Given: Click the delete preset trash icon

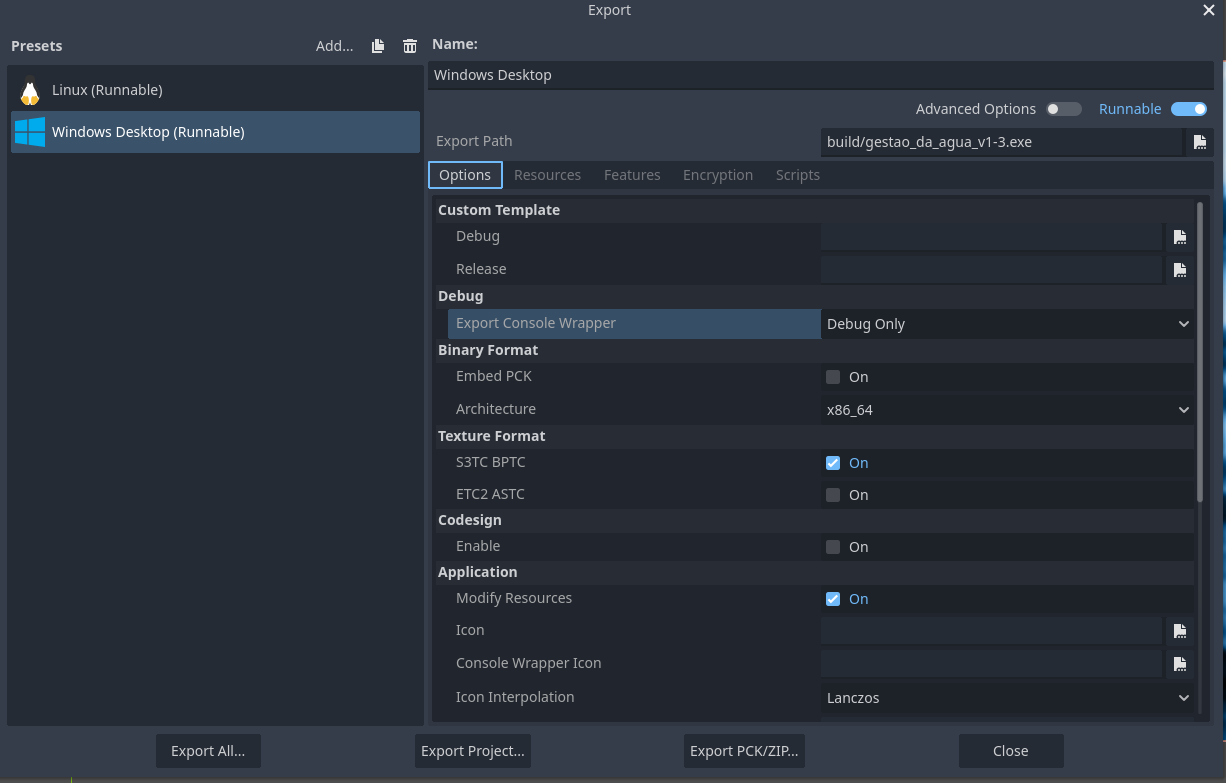Looking at the screenshot, I should tap(410, 46).
